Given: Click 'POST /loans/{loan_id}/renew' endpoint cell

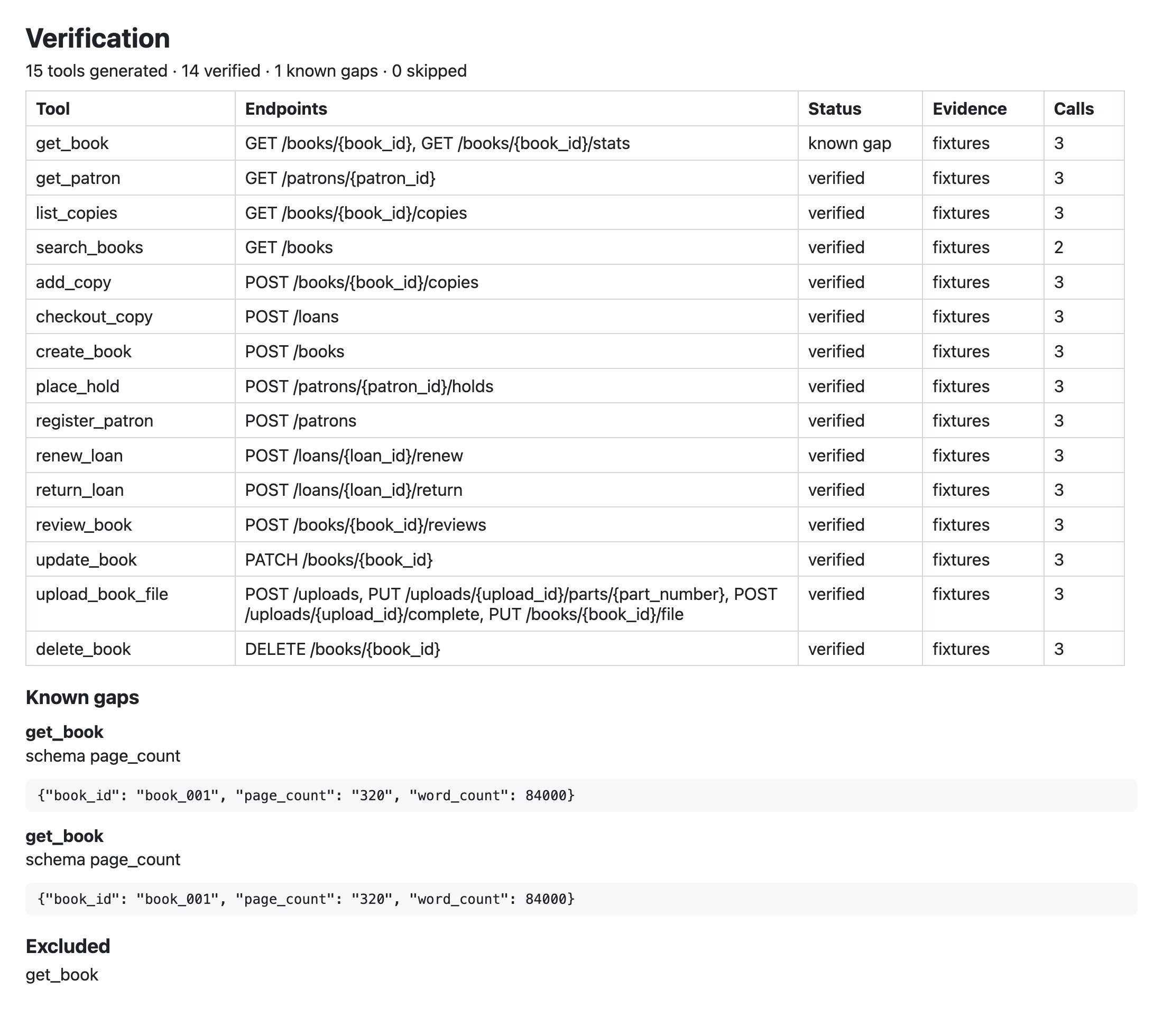Looking at the screenshot, I should click(x=516, y=456).
